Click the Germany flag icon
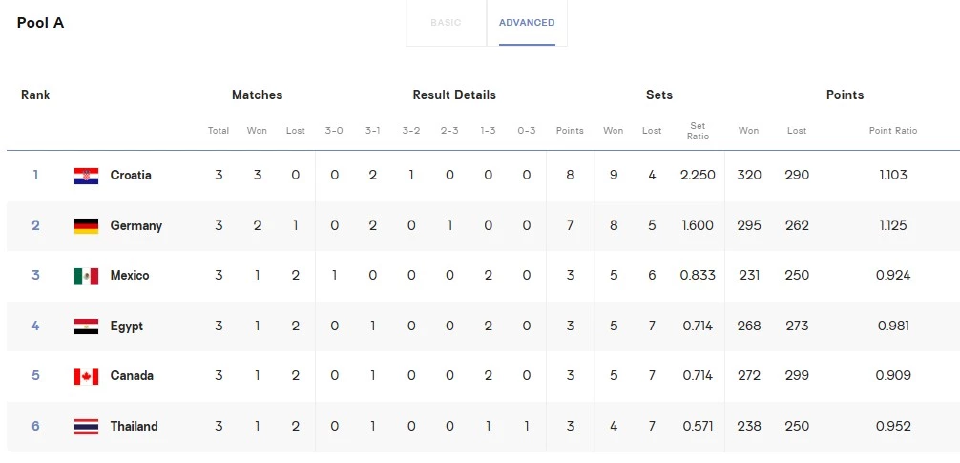Viewport: 960px width, 463px height. click(x=86, y=226)
